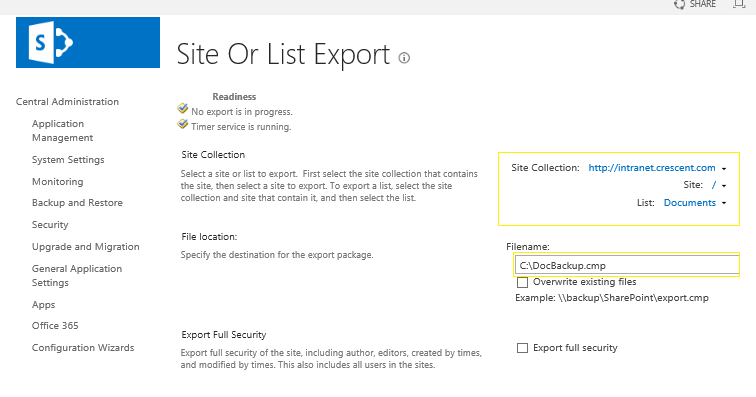
Task: Click the File location heading
Action: [209, 237]
